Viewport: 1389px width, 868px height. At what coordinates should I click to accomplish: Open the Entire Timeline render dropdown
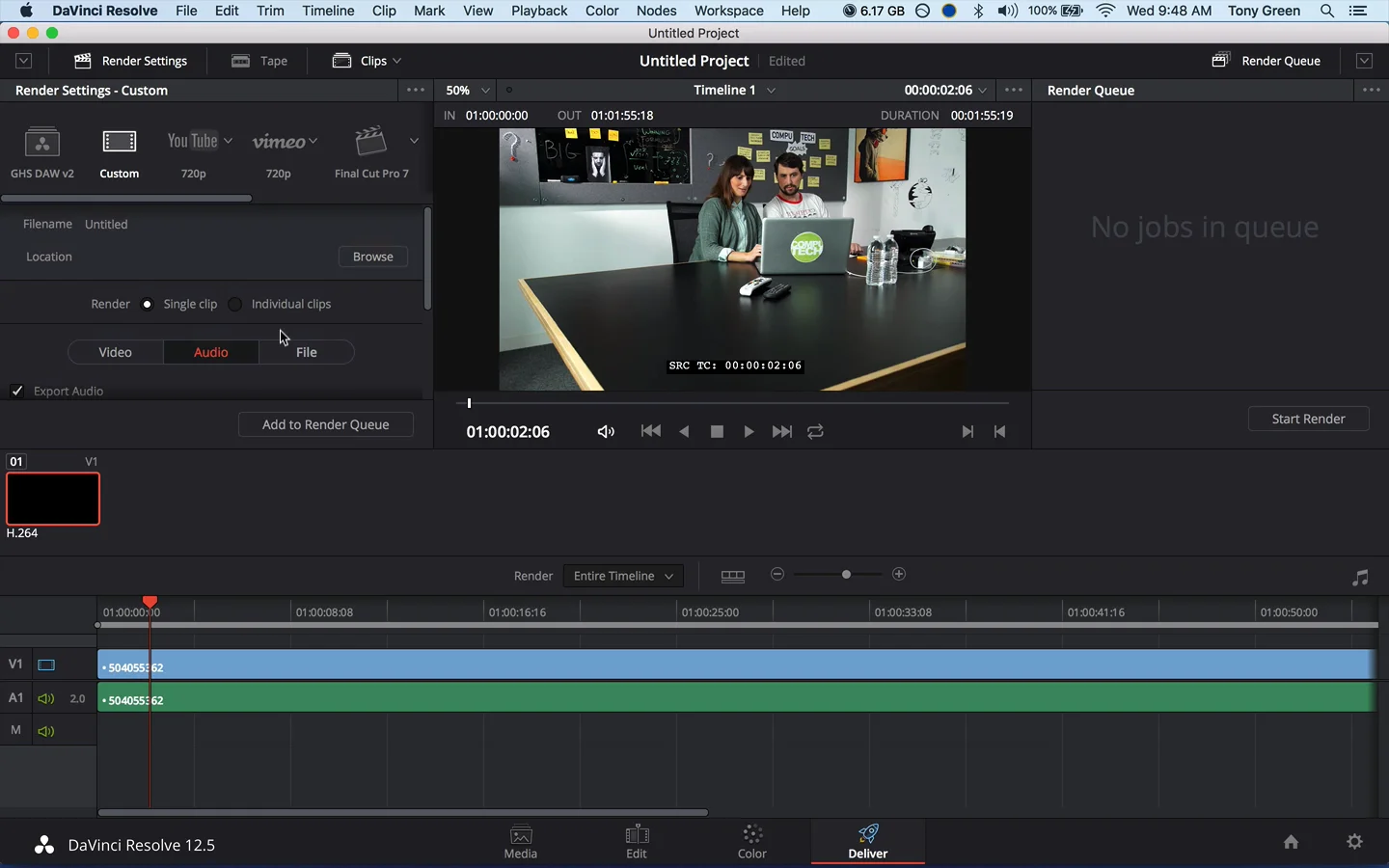point(623,576)
